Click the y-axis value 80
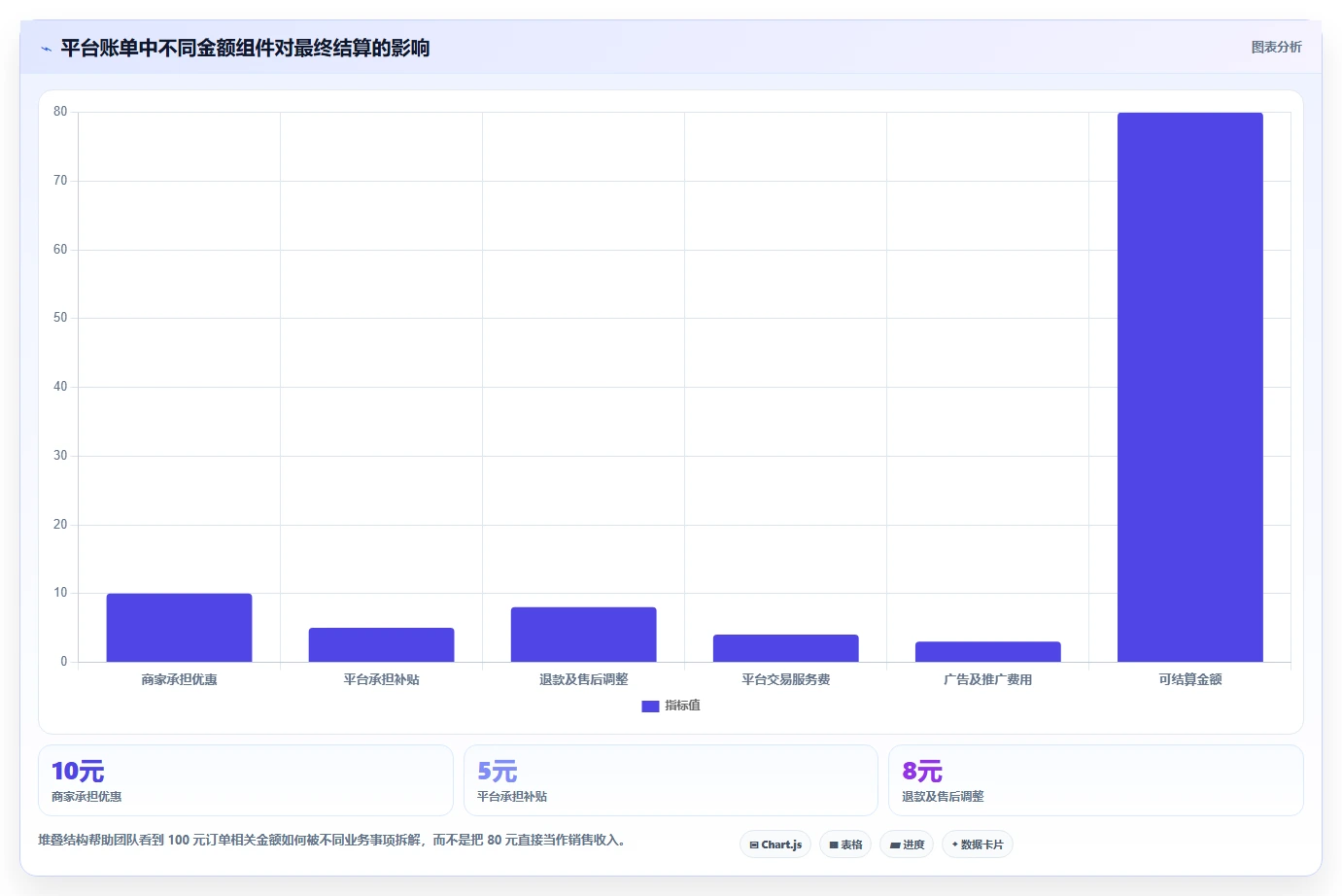 click(60, 112)
